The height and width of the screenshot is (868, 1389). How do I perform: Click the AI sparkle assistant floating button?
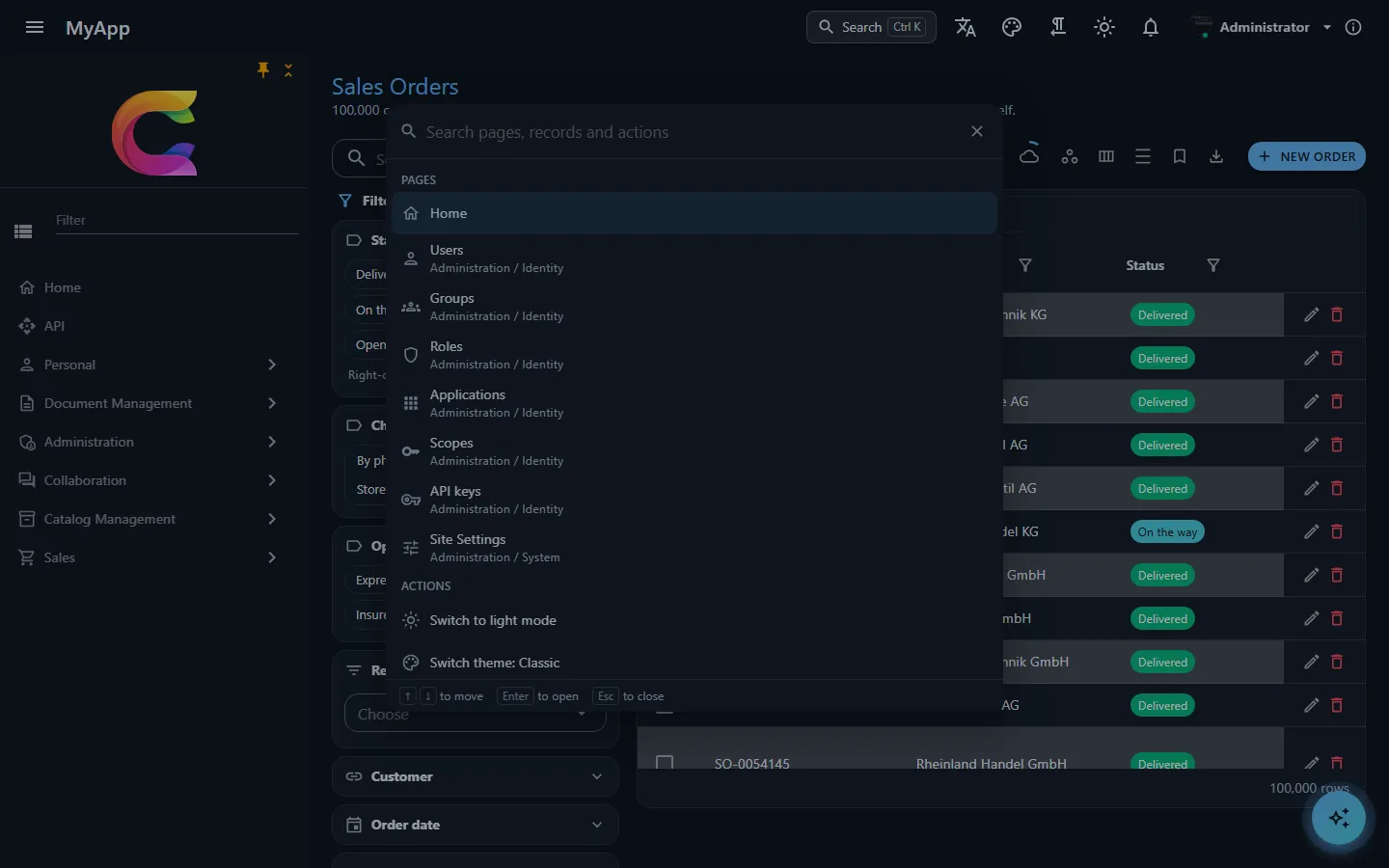(x=1339, y=818)
